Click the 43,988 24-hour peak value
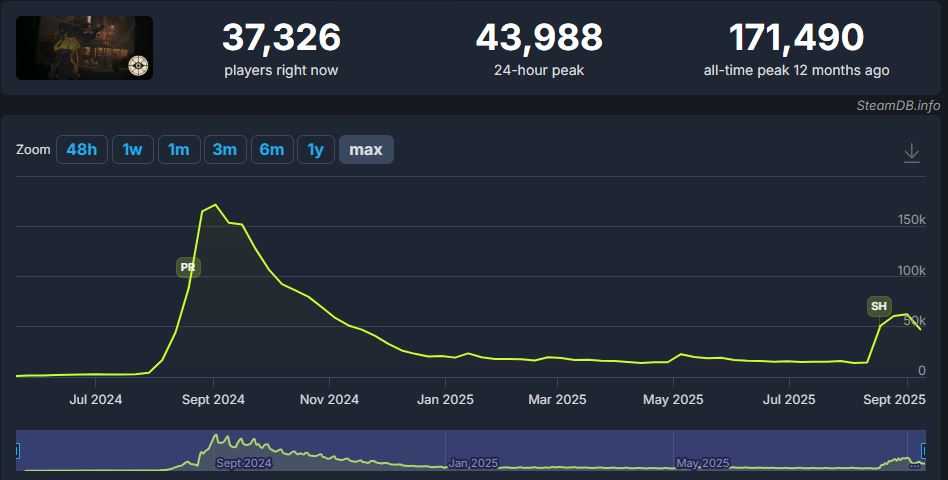This screenshot has width=948, height=480. 539,37
